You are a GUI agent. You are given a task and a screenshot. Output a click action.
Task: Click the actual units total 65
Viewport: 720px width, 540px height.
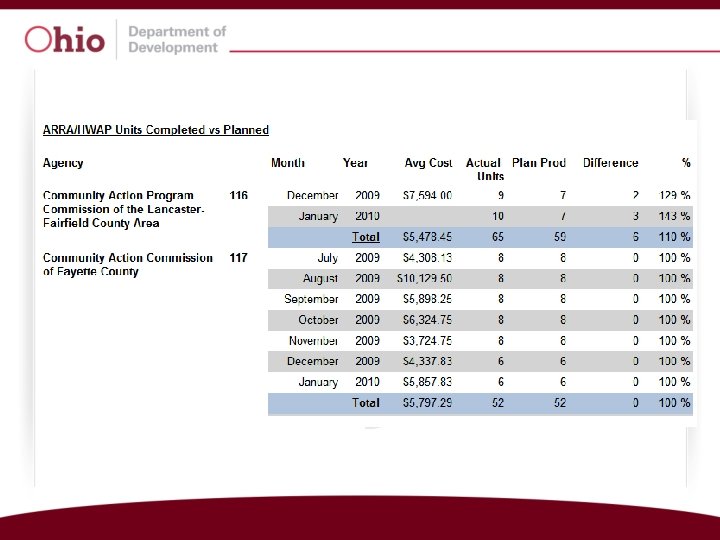coord(498,237)
